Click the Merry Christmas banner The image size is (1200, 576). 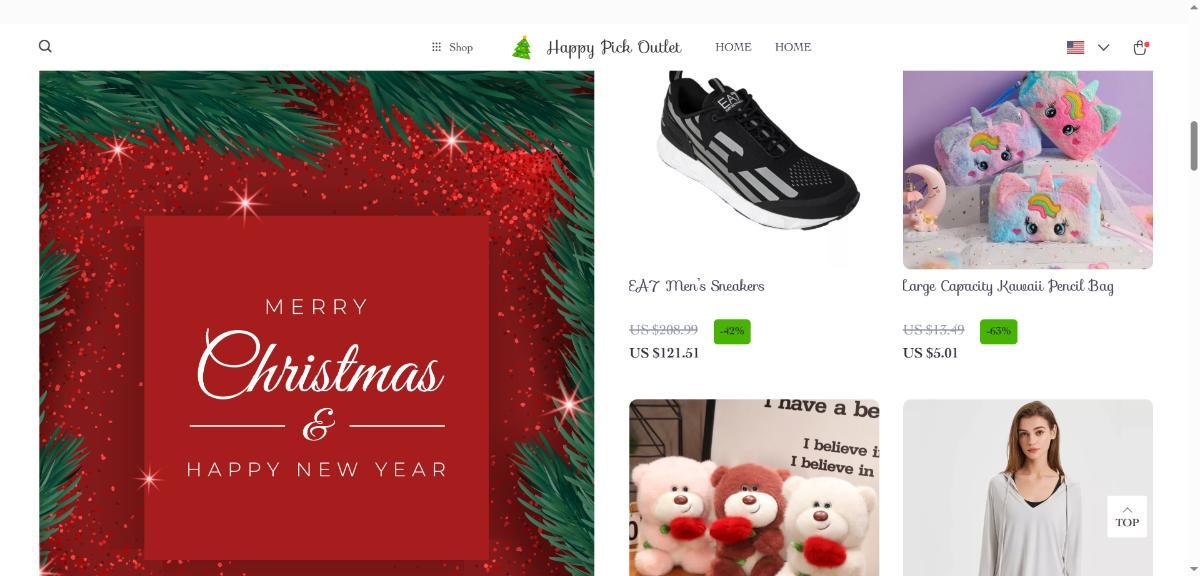tap(317, 323)
